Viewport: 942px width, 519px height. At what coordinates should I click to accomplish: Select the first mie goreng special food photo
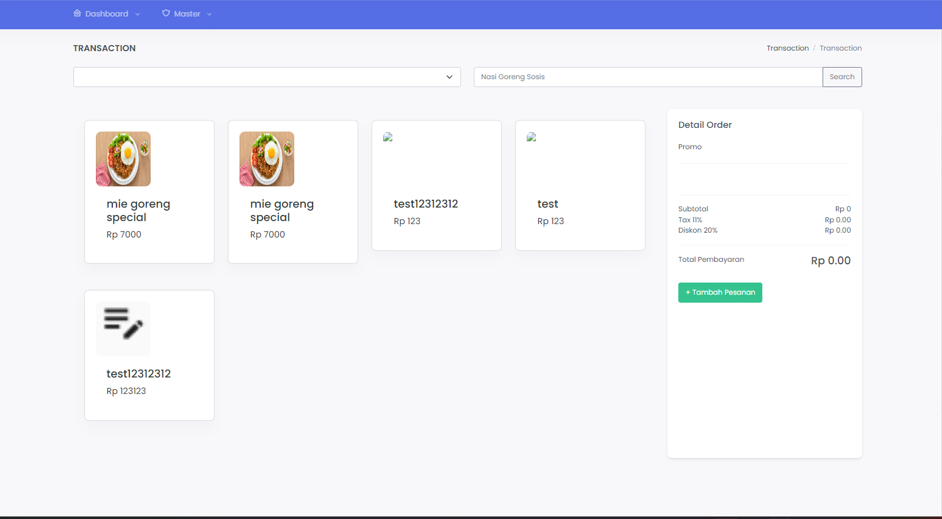(x=123, y=159)
